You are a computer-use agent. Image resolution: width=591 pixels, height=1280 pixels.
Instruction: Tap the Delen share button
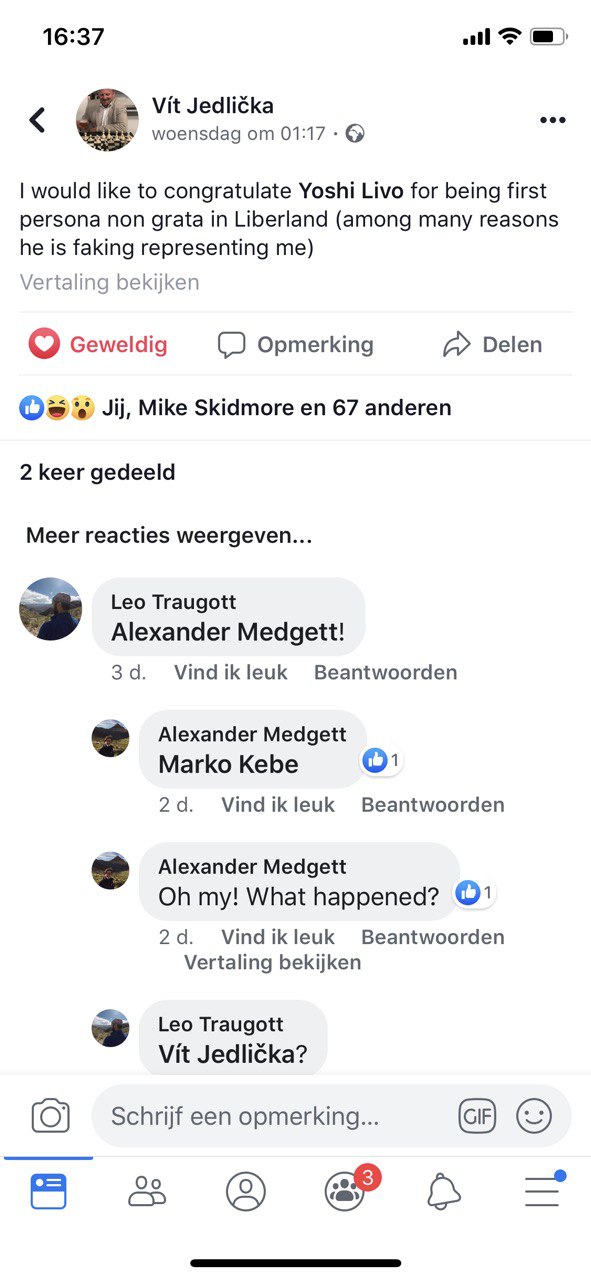[x=492, y=345]
